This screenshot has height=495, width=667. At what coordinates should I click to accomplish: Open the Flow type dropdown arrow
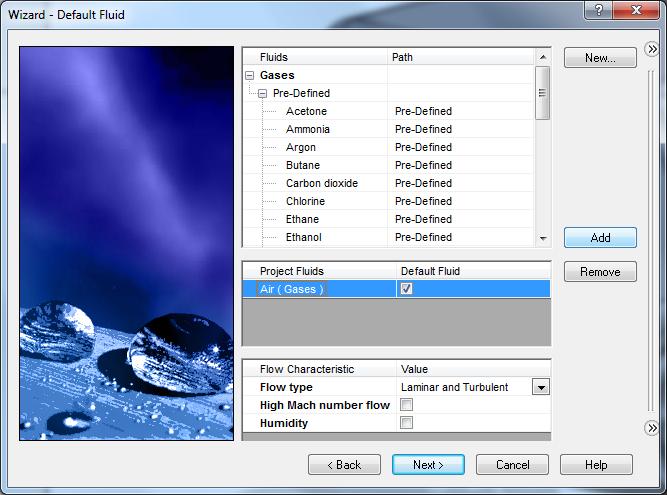(x=541, y=387)
